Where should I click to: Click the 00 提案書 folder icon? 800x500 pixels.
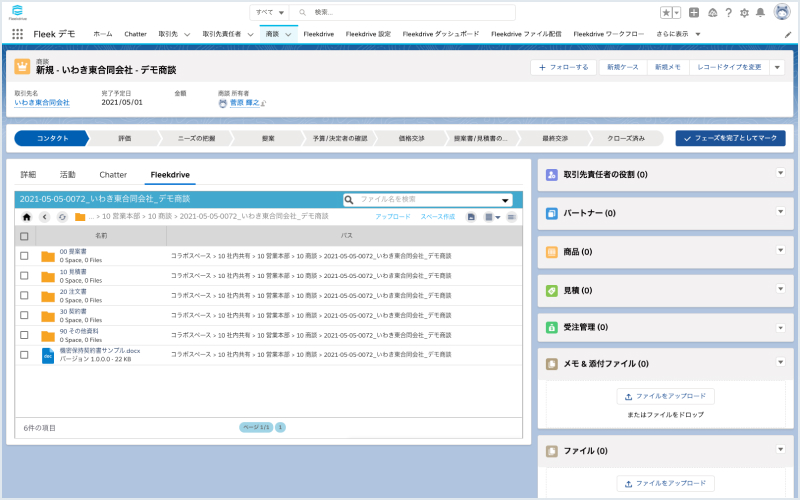coord(48,256)
